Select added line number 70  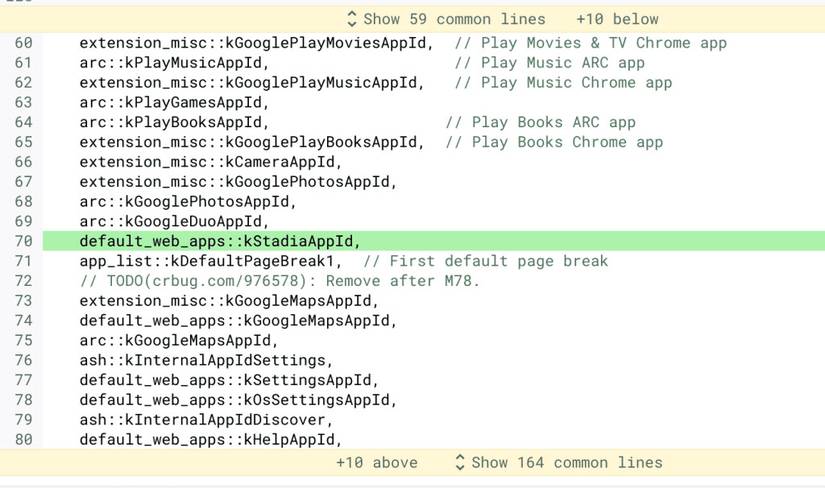tap(23, 241)
